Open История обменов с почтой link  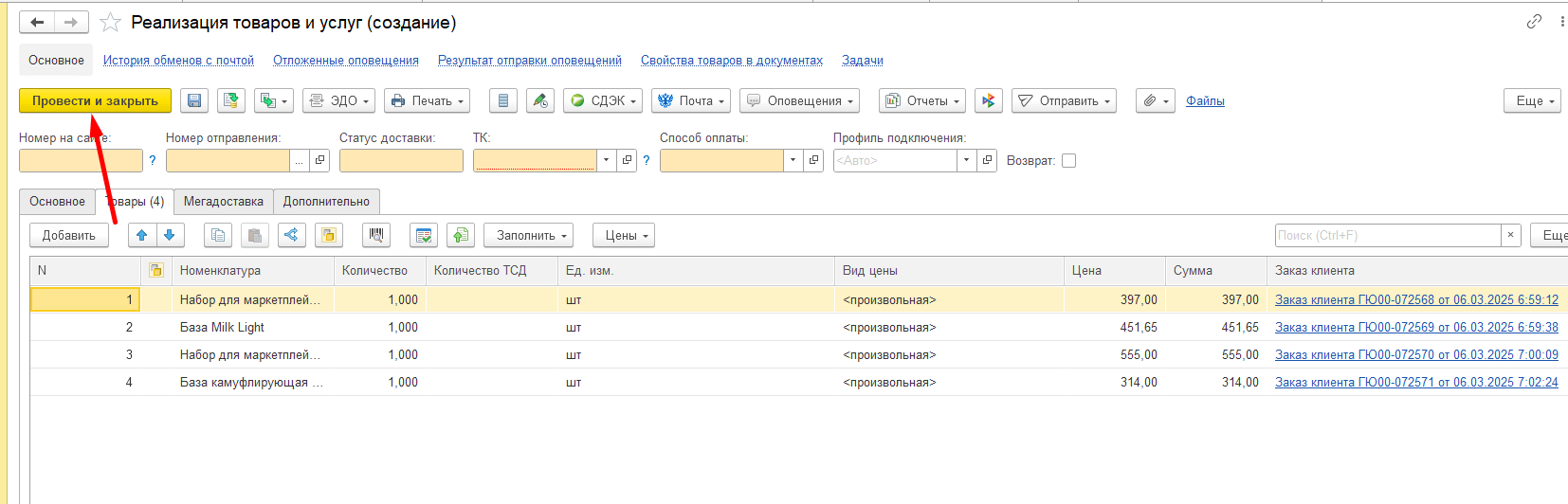coord(178,60)
